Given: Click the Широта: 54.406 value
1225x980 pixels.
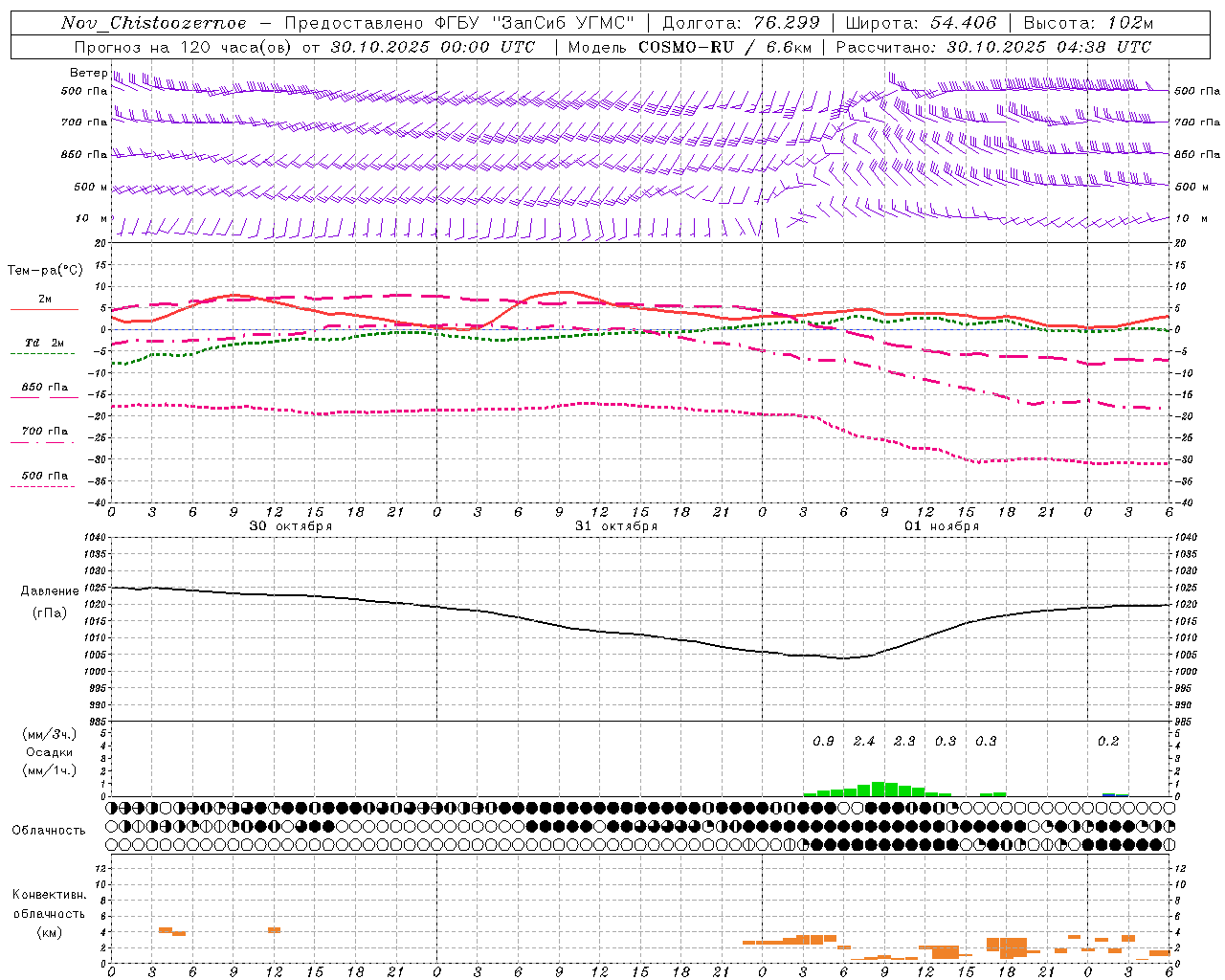Looking at the screenshot, I should pyautogui.click(x=921, y=23).
